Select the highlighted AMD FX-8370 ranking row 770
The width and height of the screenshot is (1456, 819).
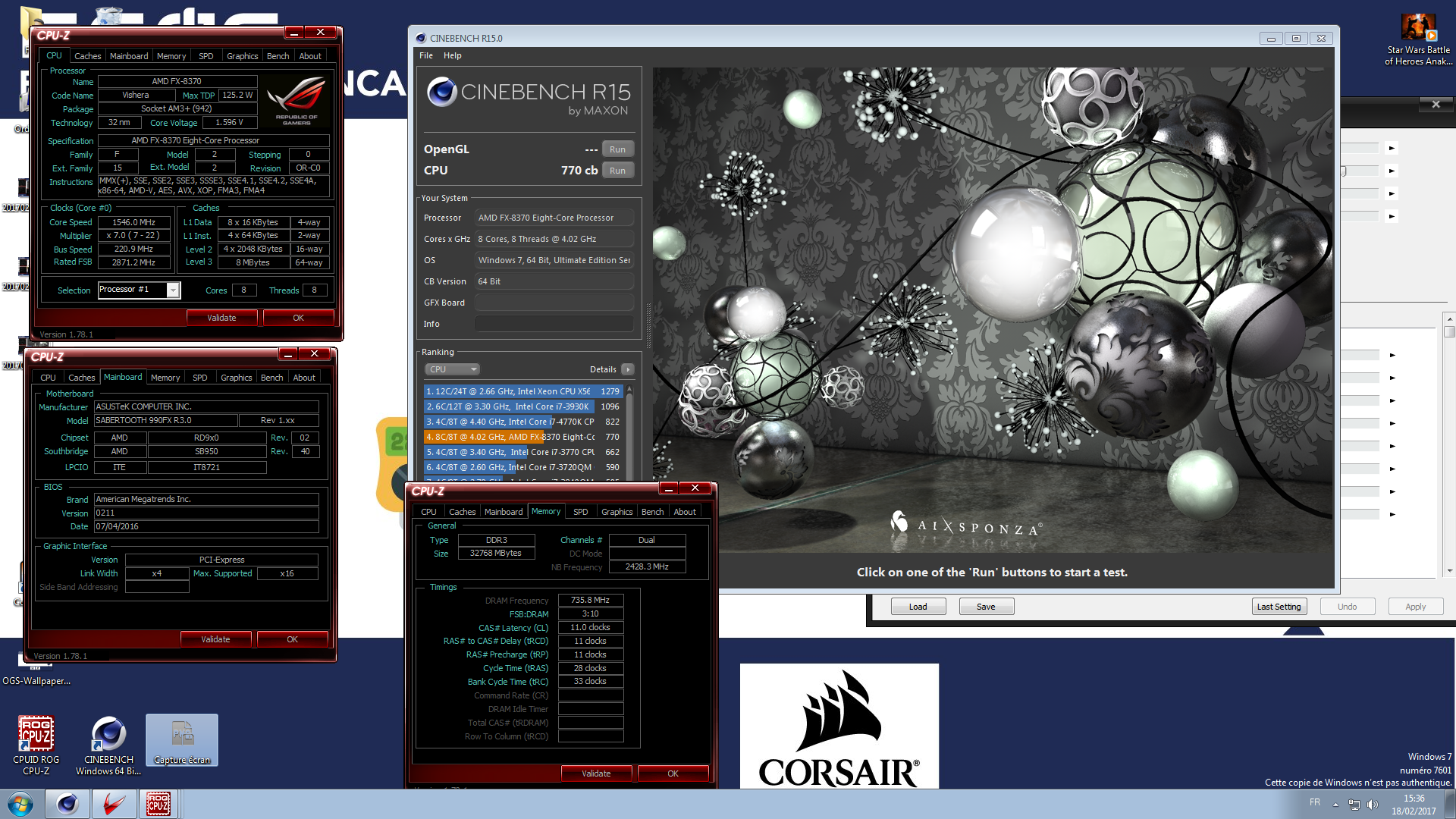pos(523,437)
